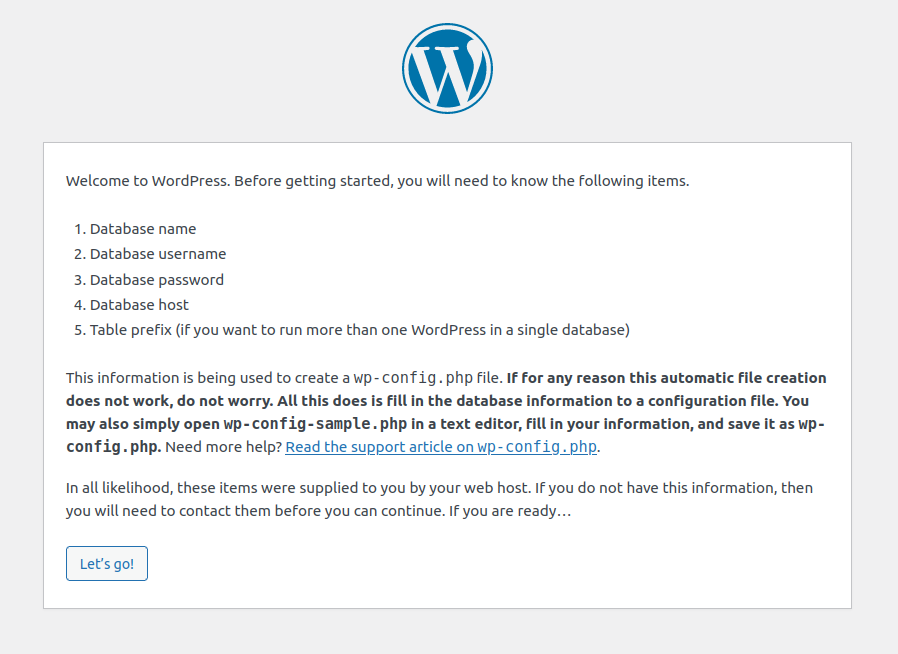This screenshot has height=654, width=898.
Task: Click the "Need more help?" text
Action: coord(223,447)
